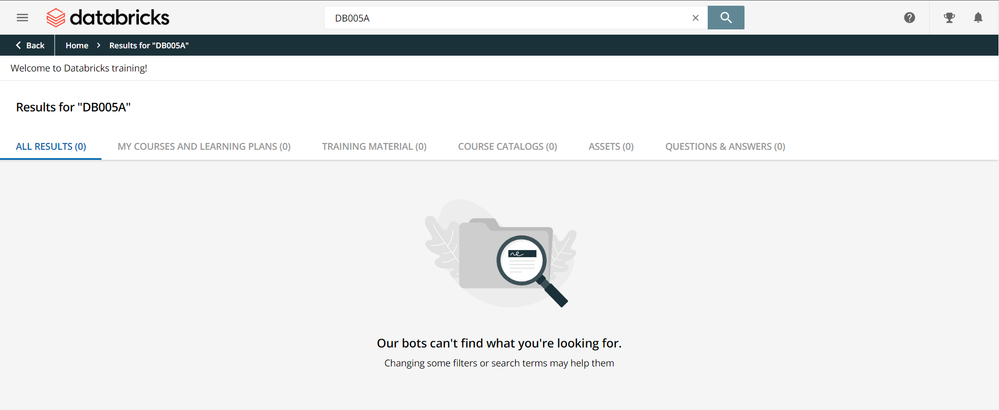Clear the search box with X
The image size is (999, 410).
(x=695, y=18)
